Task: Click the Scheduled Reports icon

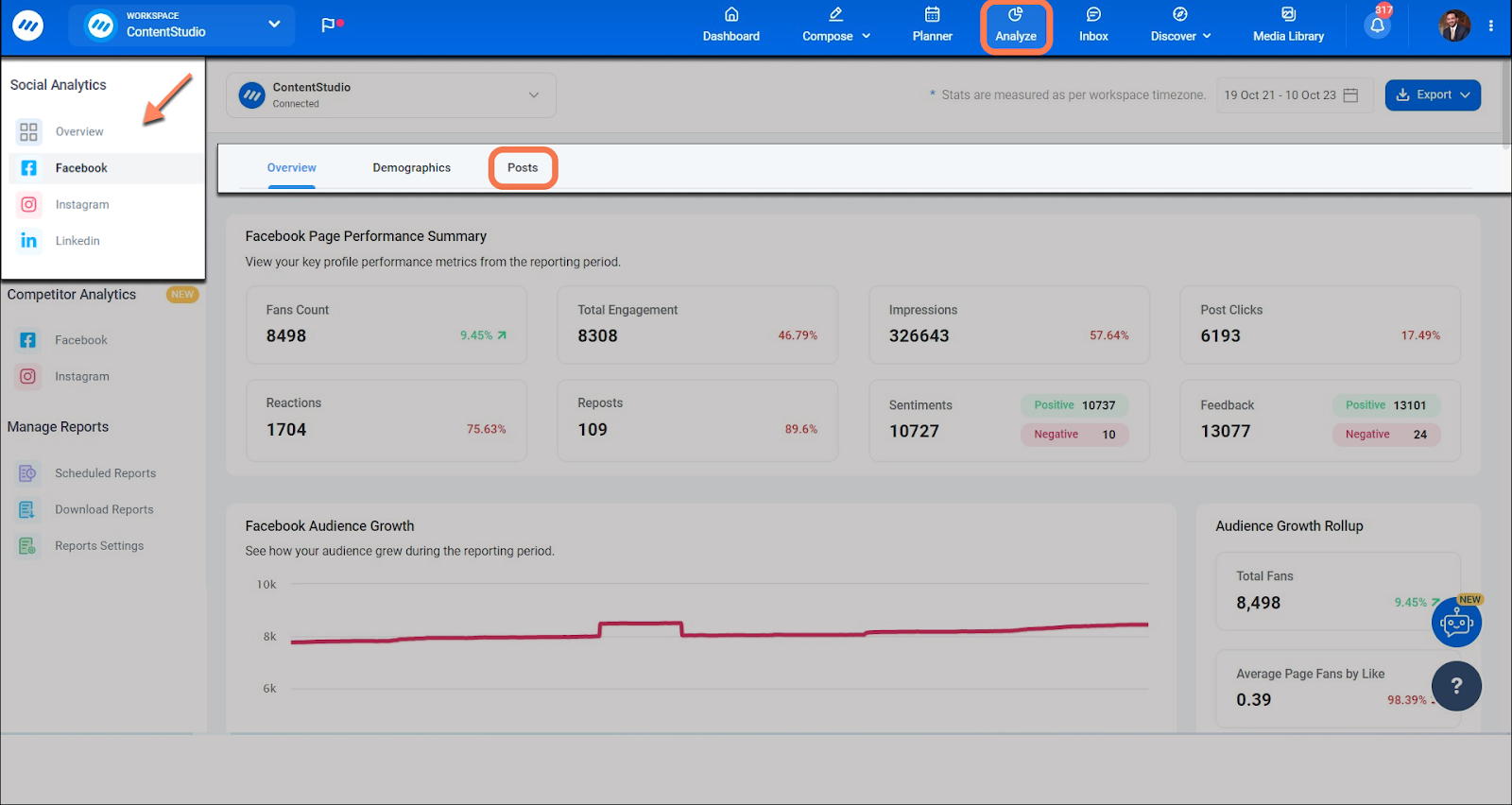Action: pos(27,473)
